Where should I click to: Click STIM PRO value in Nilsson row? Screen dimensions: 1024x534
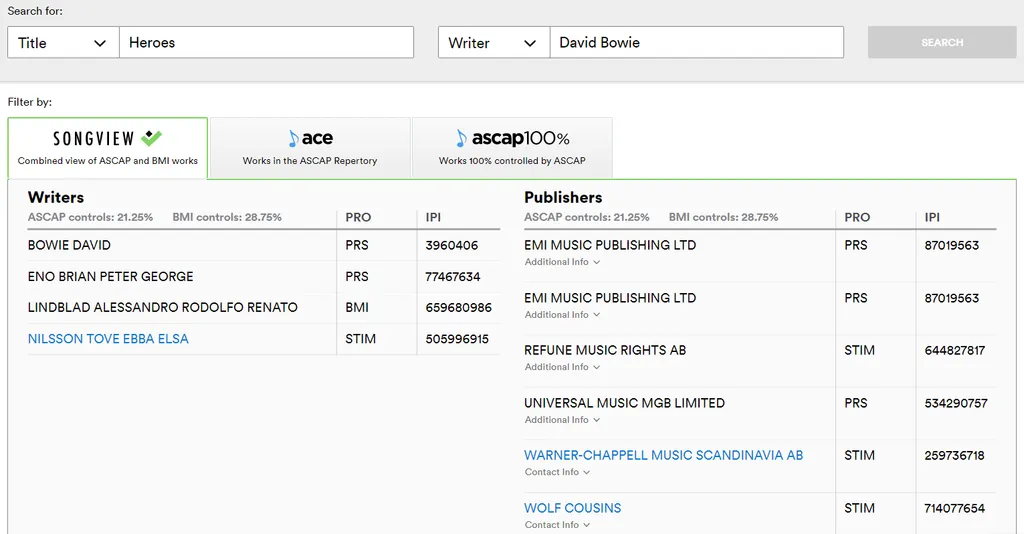[x=360, y=339]
